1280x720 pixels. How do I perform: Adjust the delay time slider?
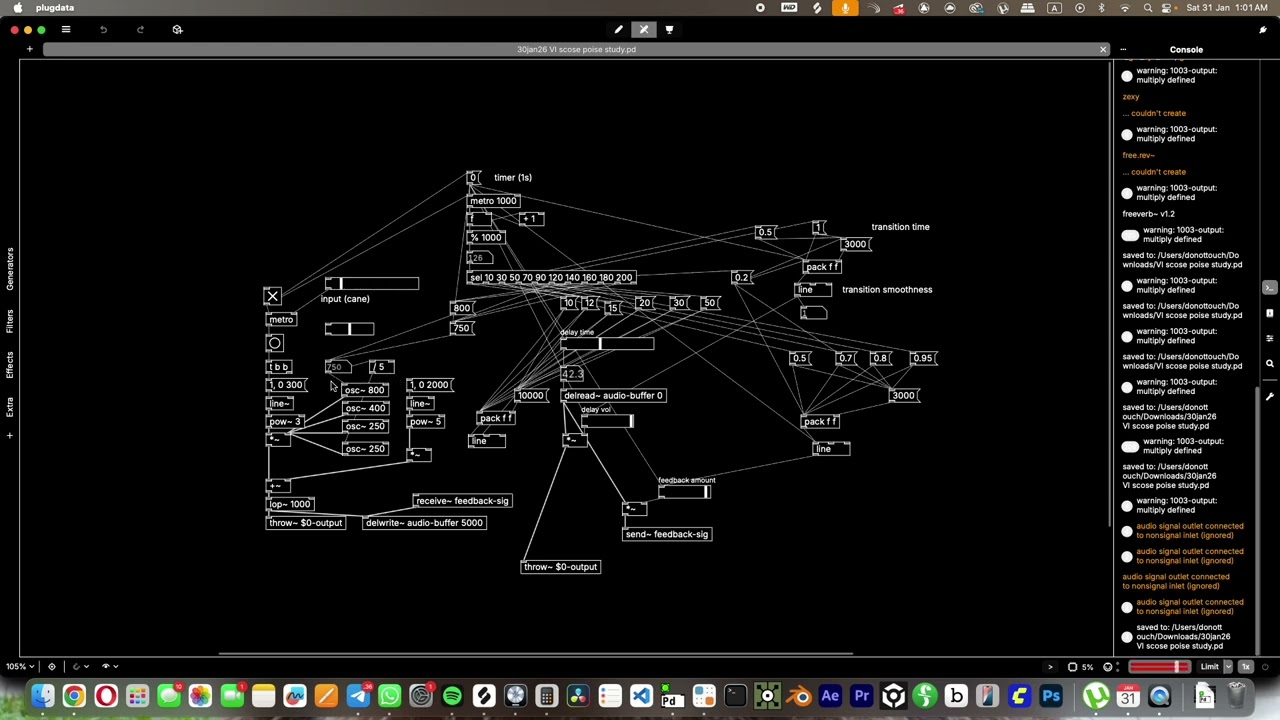607,344
